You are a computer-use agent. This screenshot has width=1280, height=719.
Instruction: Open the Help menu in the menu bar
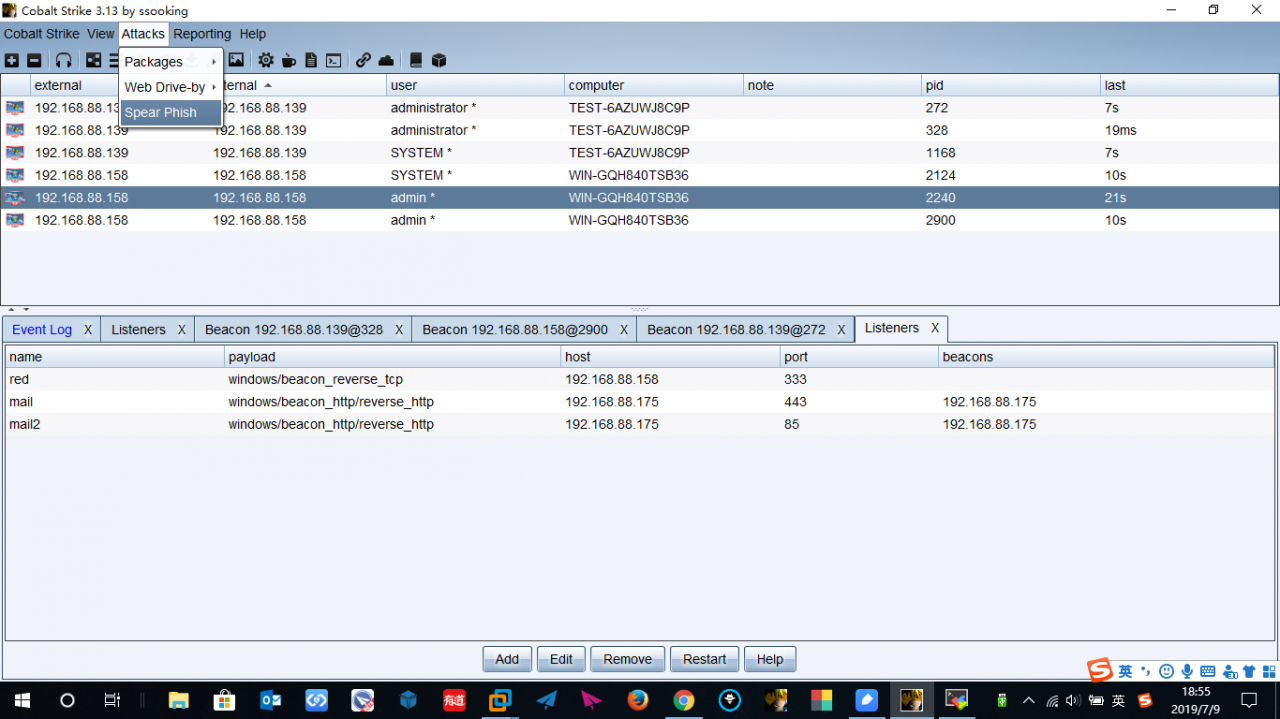click(253, 34)
